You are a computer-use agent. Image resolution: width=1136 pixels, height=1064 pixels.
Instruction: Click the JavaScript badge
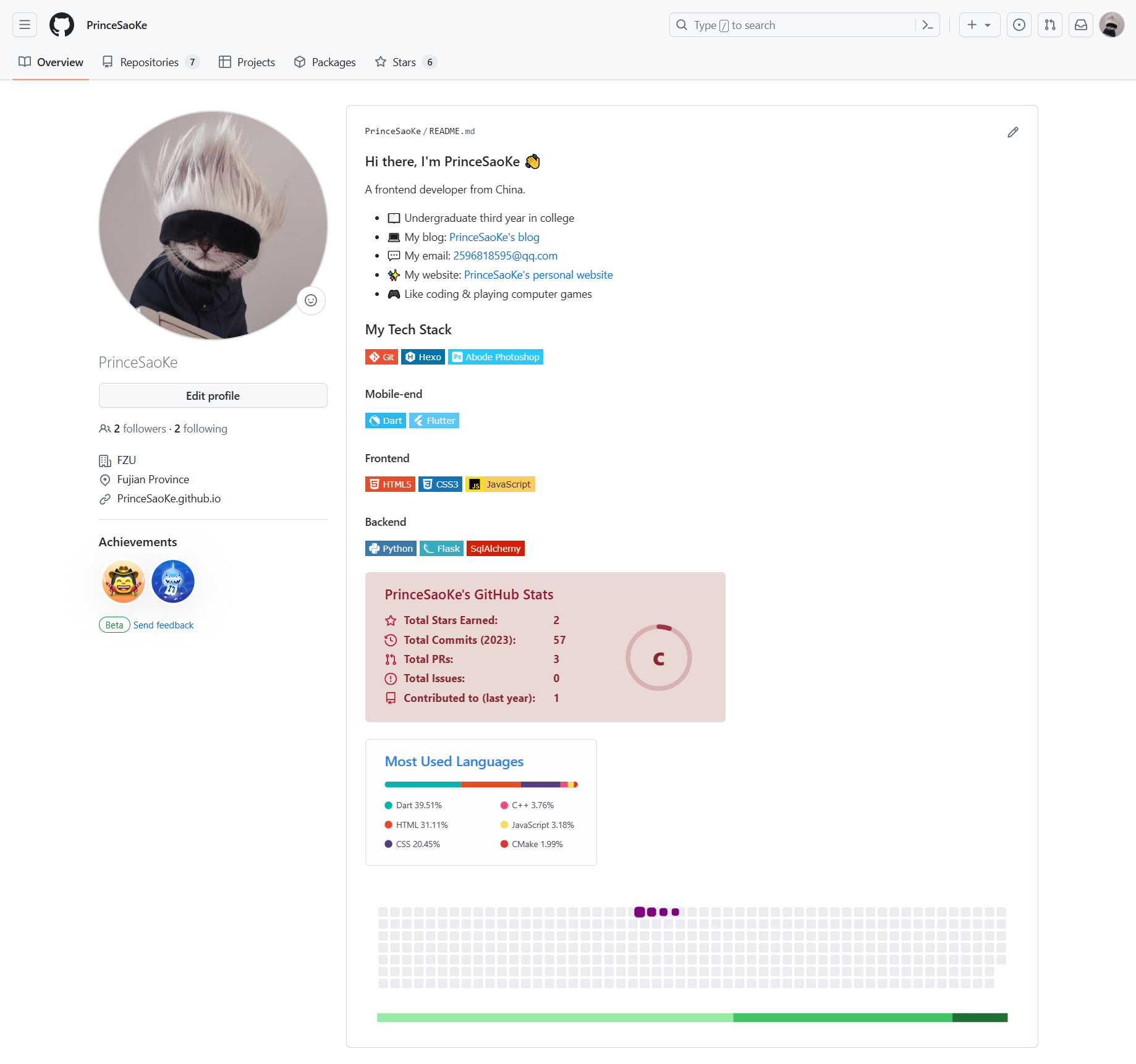[500, 484]
